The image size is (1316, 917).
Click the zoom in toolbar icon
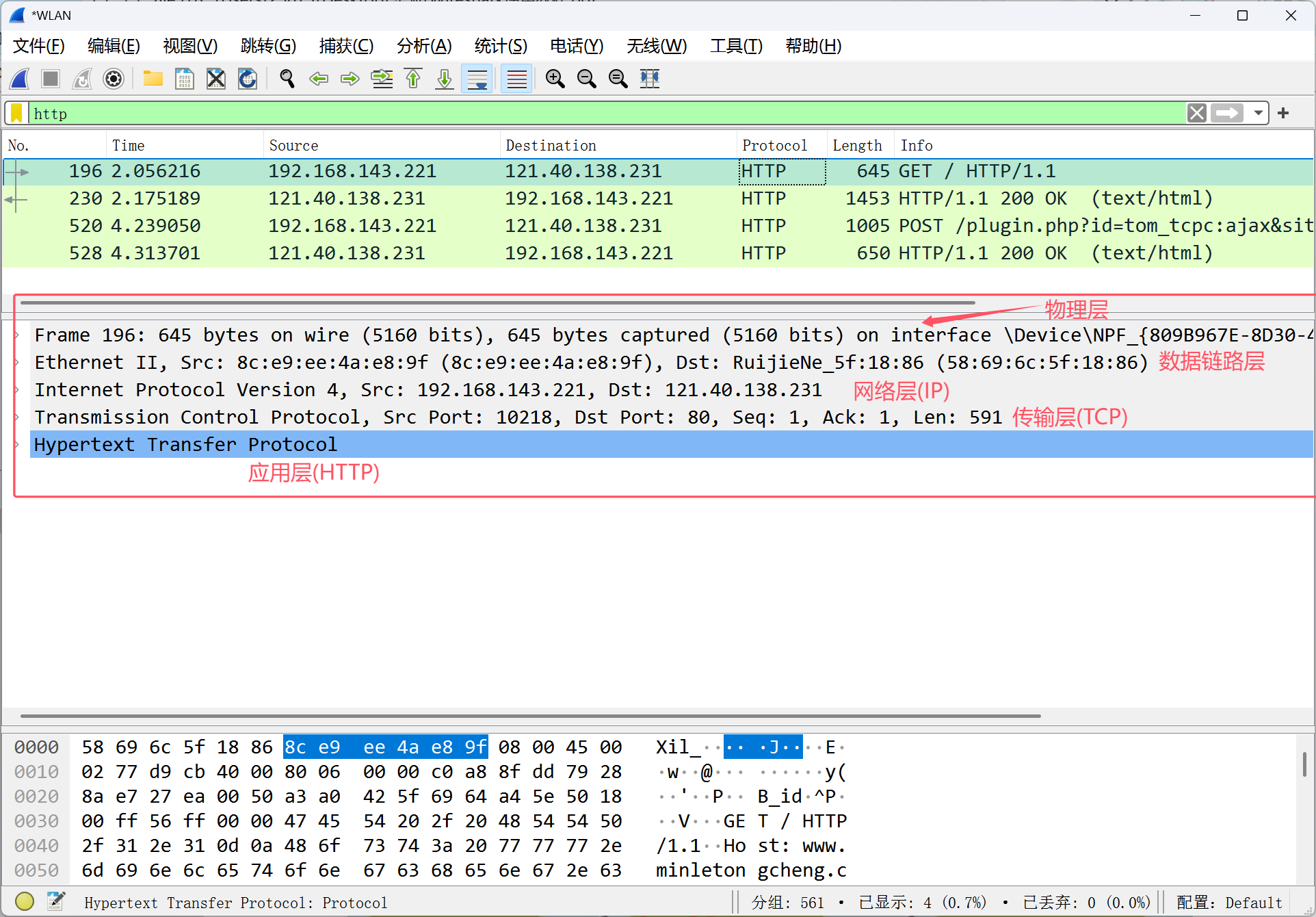click(555, 79)
